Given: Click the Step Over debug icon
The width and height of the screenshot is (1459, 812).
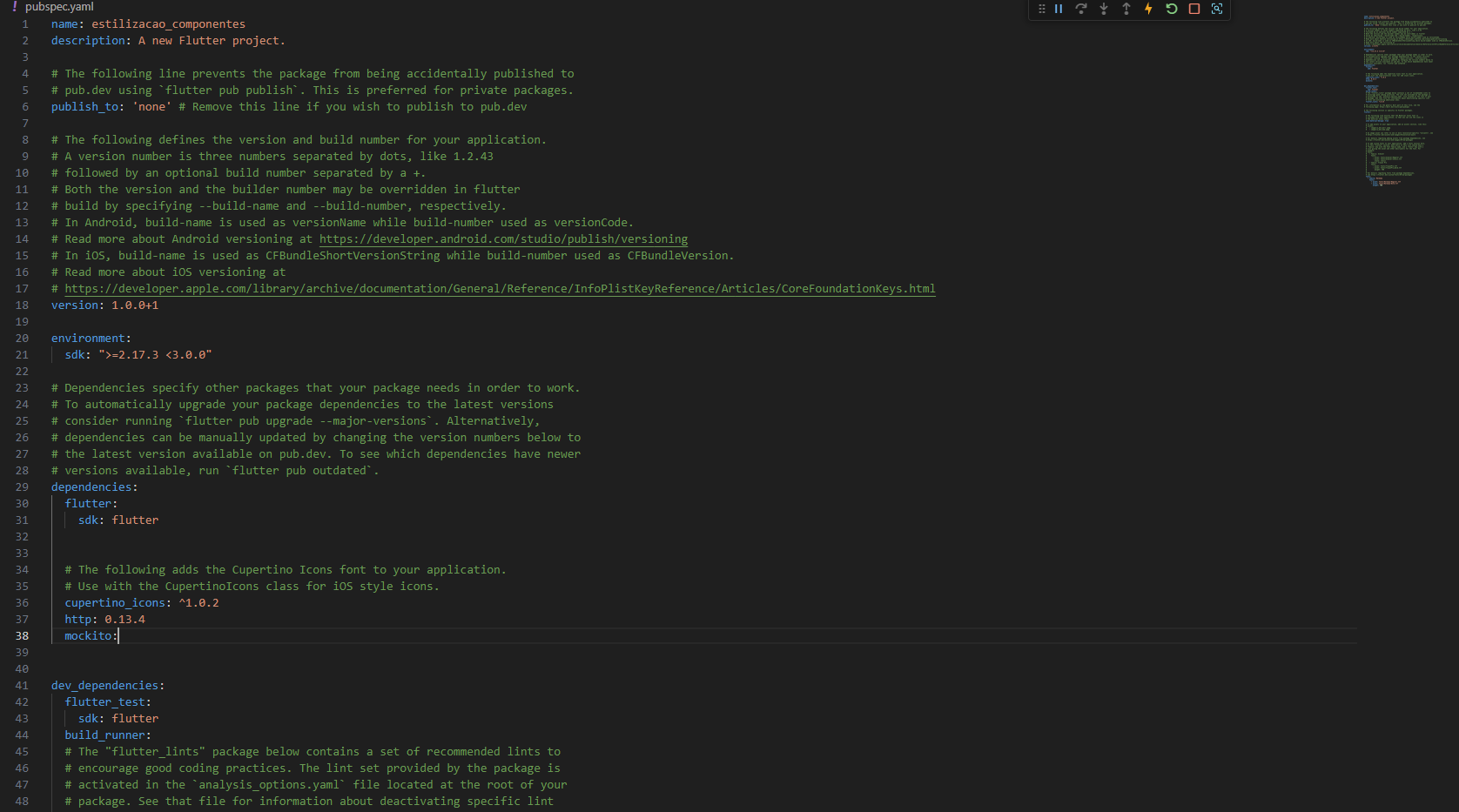Looking at the screenshot, I should pyautogui.click(x=1081, y=9).
